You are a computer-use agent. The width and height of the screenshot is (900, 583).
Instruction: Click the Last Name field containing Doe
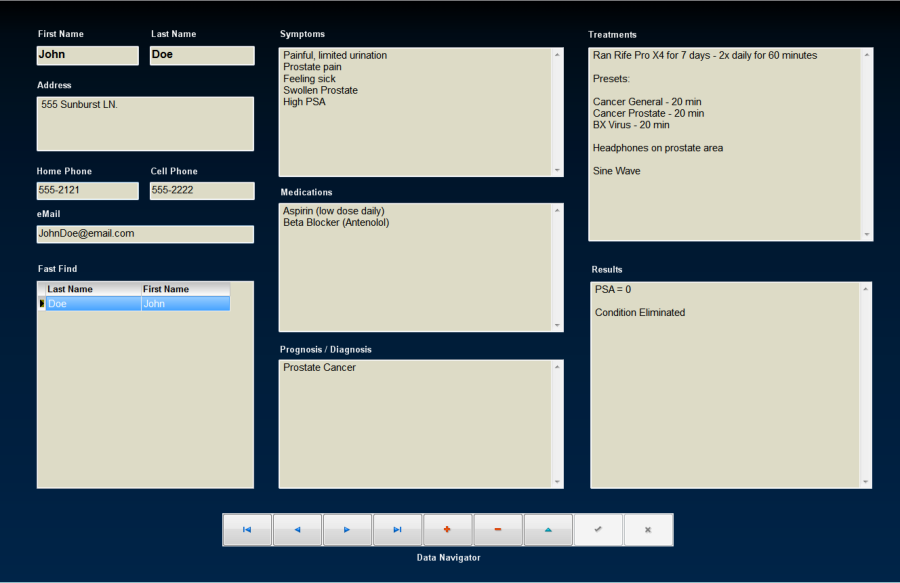202,56
